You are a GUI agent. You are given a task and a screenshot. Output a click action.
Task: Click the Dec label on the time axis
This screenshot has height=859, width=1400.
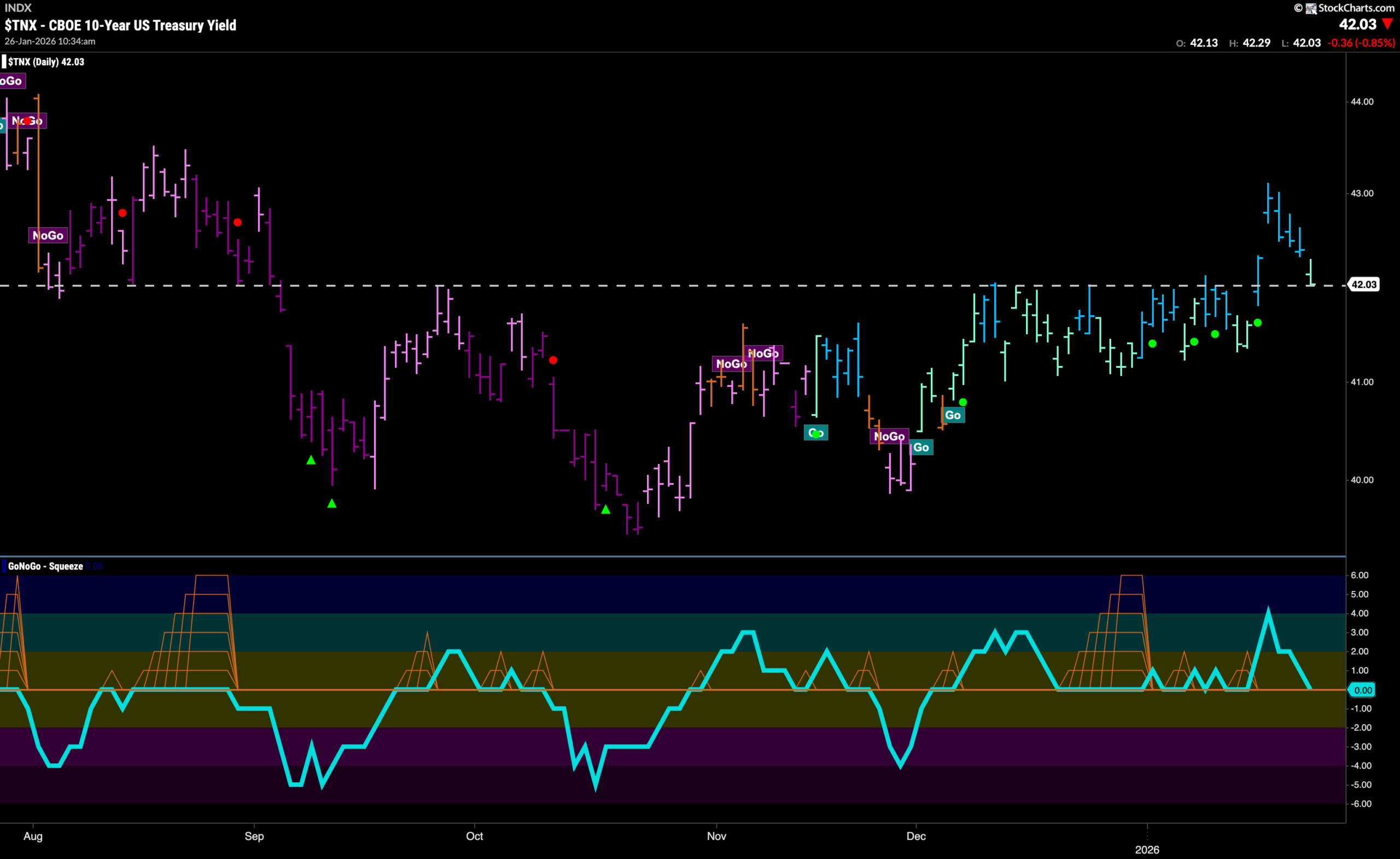(916, 836)
